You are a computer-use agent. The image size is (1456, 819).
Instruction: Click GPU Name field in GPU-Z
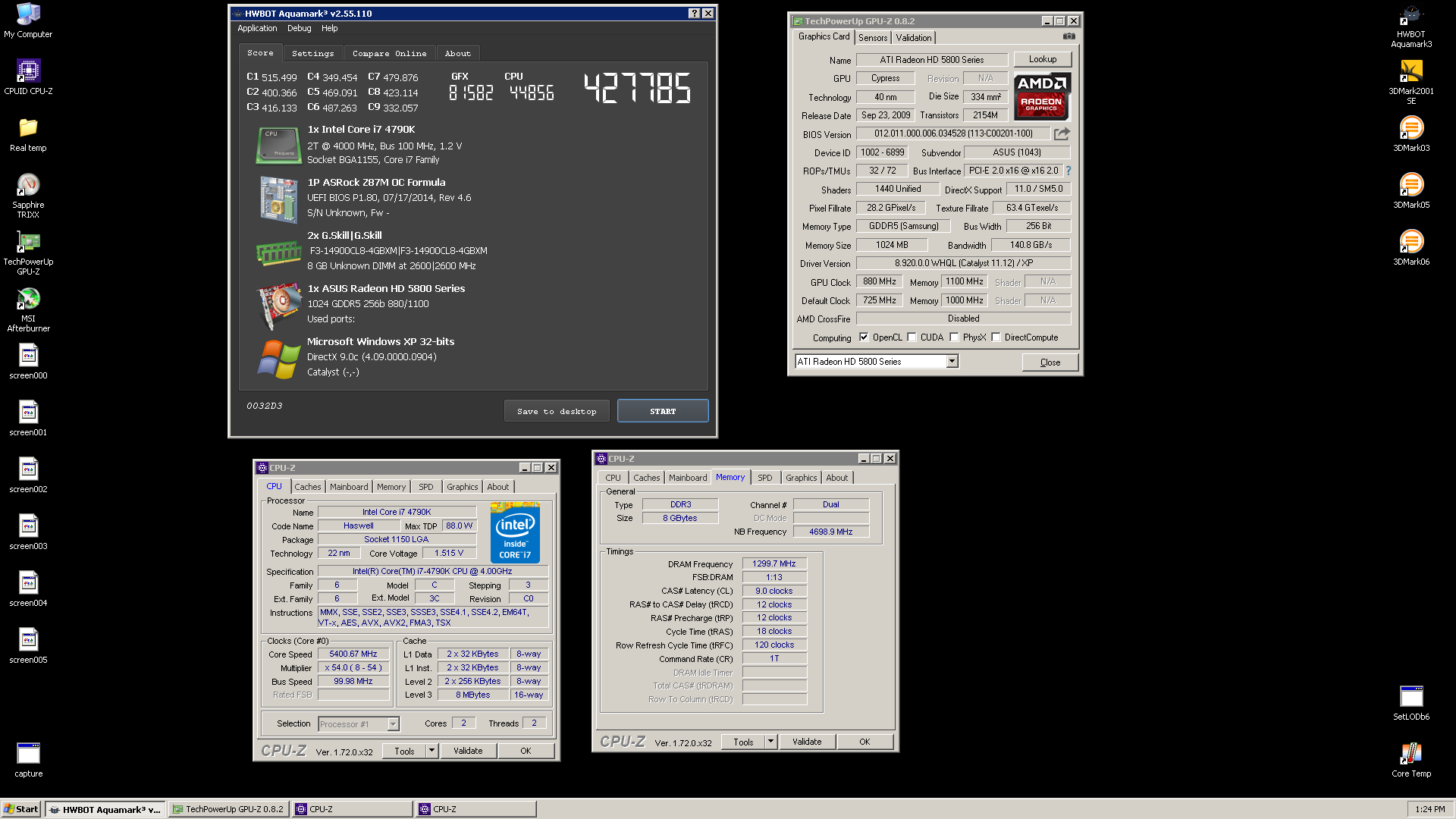[x=932, y=60]
